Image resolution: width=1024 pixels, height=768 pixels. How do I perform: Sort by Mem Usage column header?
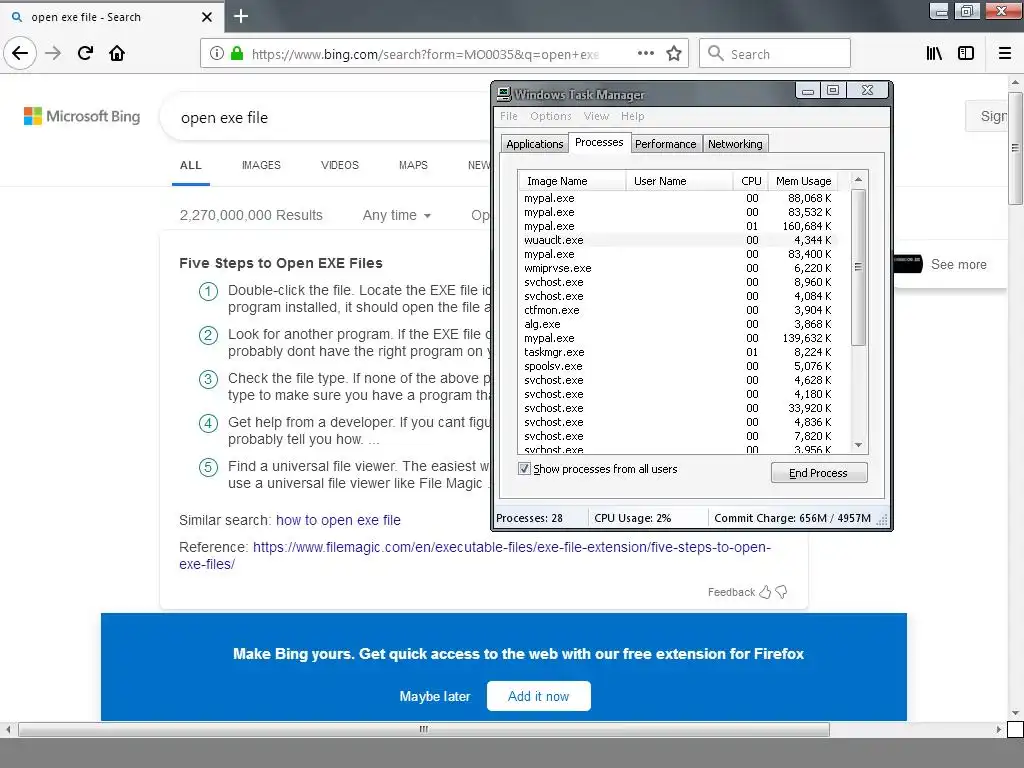click(x=803, y=181)
